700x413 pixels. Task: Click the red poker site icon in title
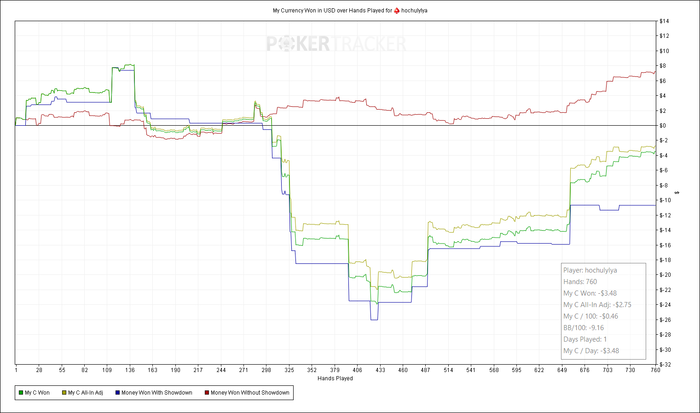(396, 10)
